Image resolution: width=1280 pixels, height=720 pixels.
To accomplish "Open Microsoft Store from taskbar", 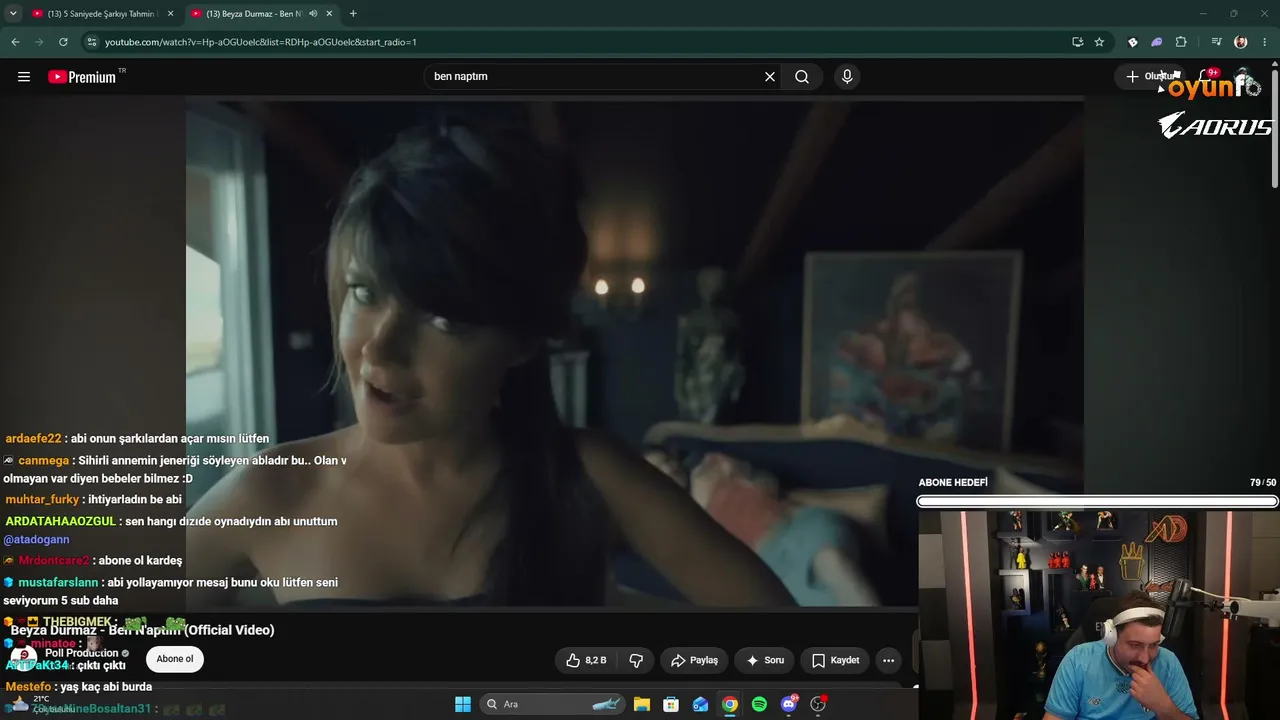I will (671, 704).
